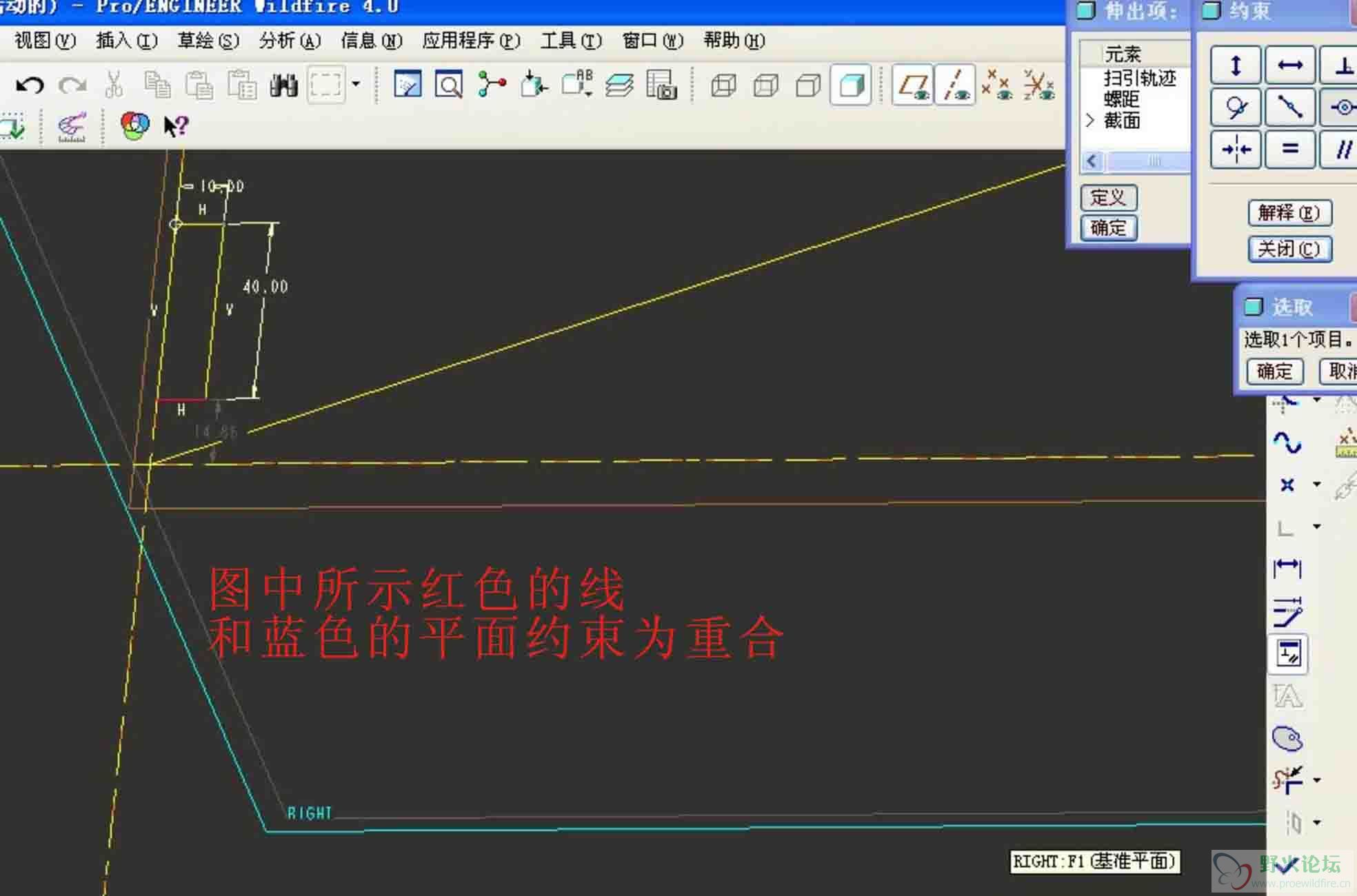Image resolution: width=1357 pixels, height=896 pixels.
Task: Click the dashed selection box tool
Action: [x=325, y=85]
